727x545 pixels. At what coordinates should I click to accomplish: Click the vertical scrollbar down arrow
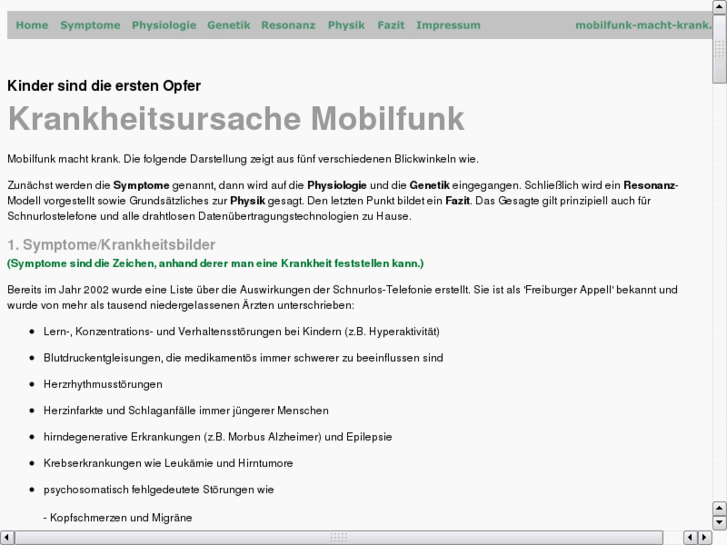pyautogui.click(x=719, y=523)
